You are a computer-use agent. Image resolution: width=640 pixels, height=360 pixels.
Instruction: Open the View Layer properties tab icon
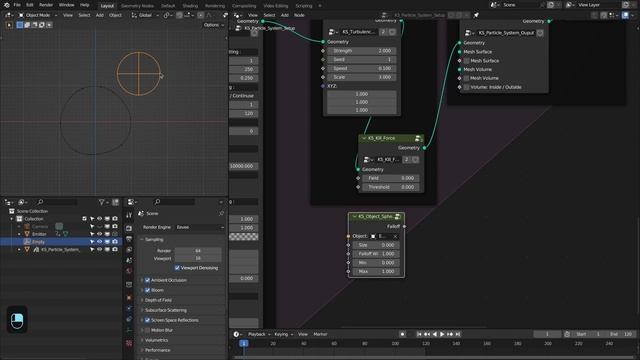coord(129,249)
